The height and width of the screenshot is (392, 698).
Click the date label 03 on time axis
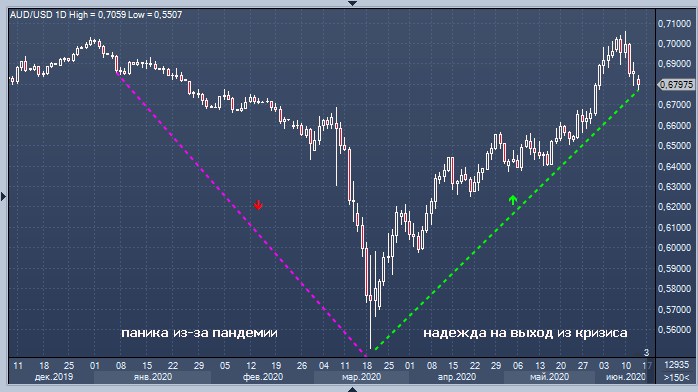[604, 366]
